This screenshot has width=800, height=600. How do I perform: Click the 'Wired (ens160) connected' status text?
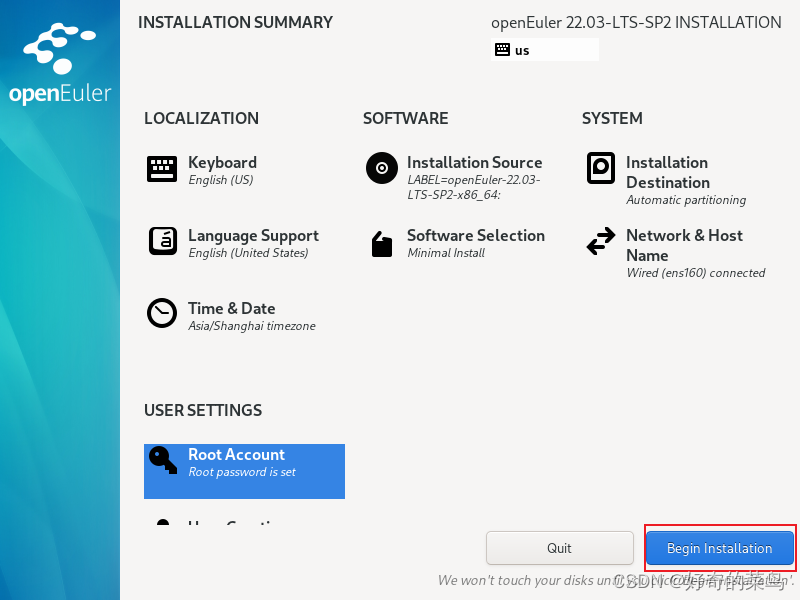pos(695,273)
